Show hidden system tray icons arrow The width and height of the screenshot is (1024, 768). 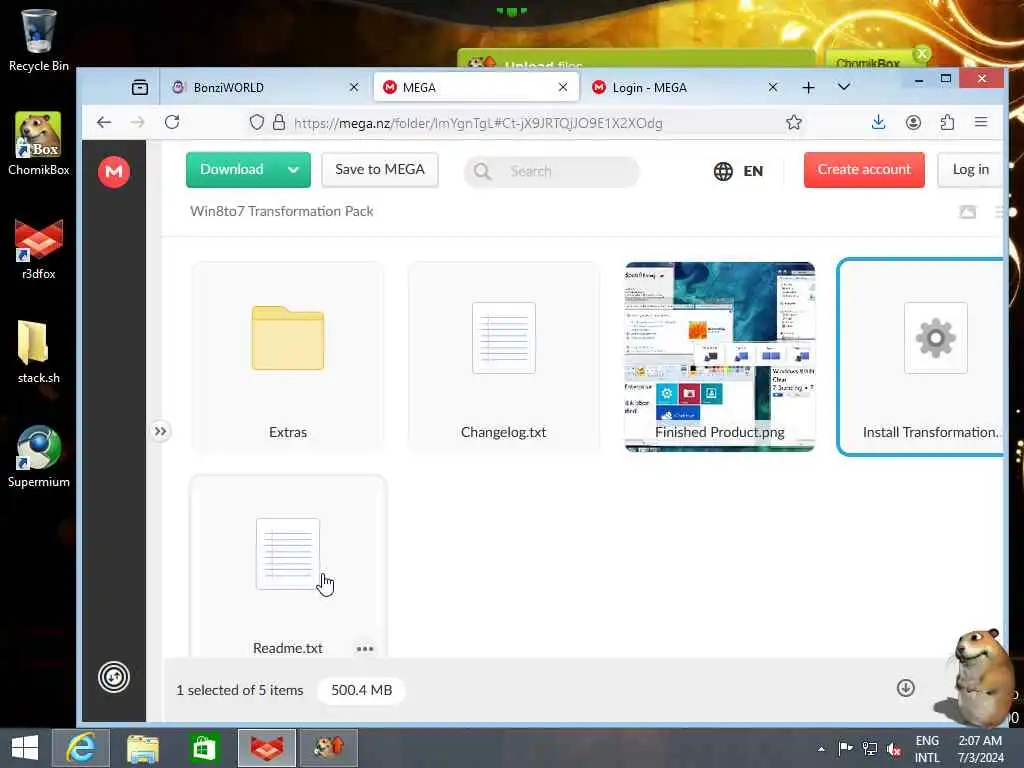(821, 748)
